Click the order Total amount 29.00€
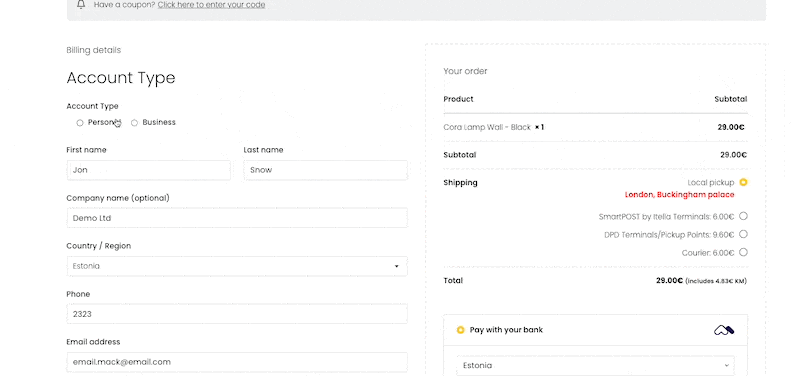 click(x=669, y=281)
